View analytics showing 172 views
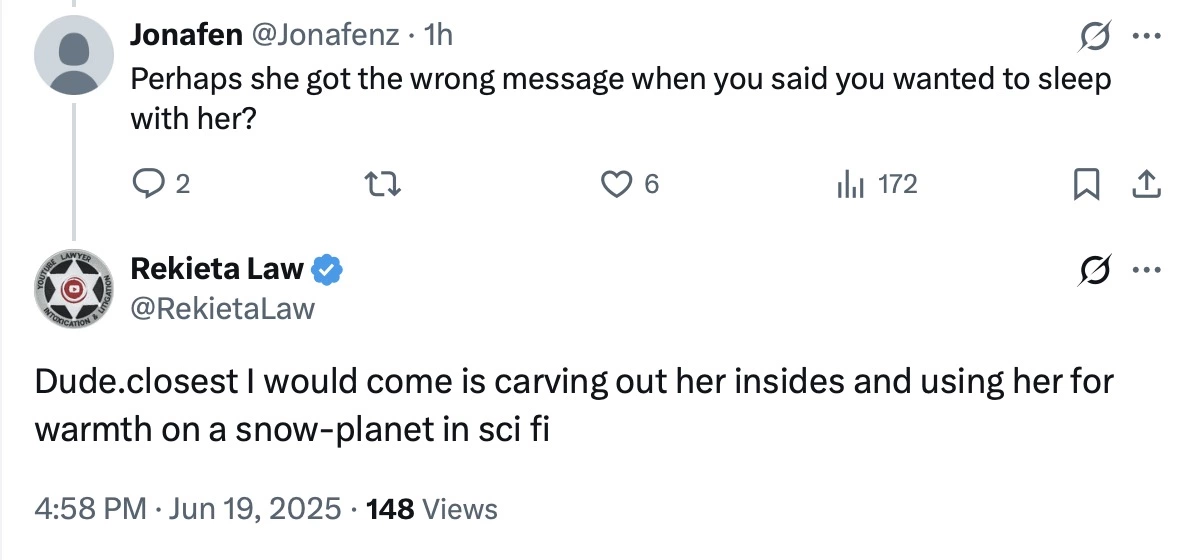This screenshot has width=1198, height=560. point(877,184)
